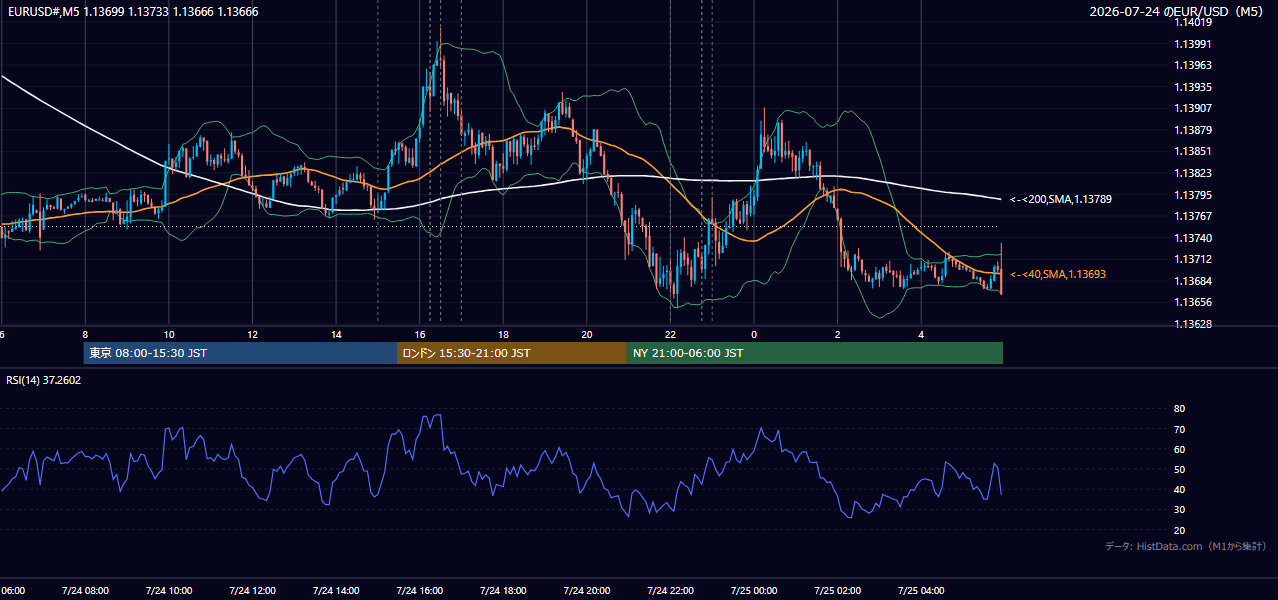The height and width of the screenshot is (600, 1278).
Task: Click the 1.13795 price axis label
Action: pyautogui.click(x=1193, y=195)
